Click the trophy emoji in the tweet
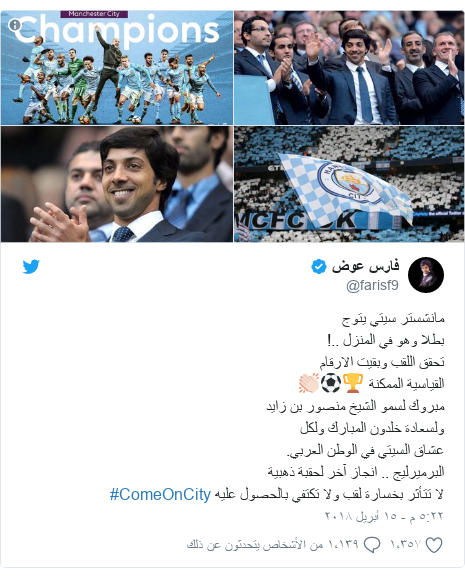This screenshot has height=578, width=465. coord(353,383)
